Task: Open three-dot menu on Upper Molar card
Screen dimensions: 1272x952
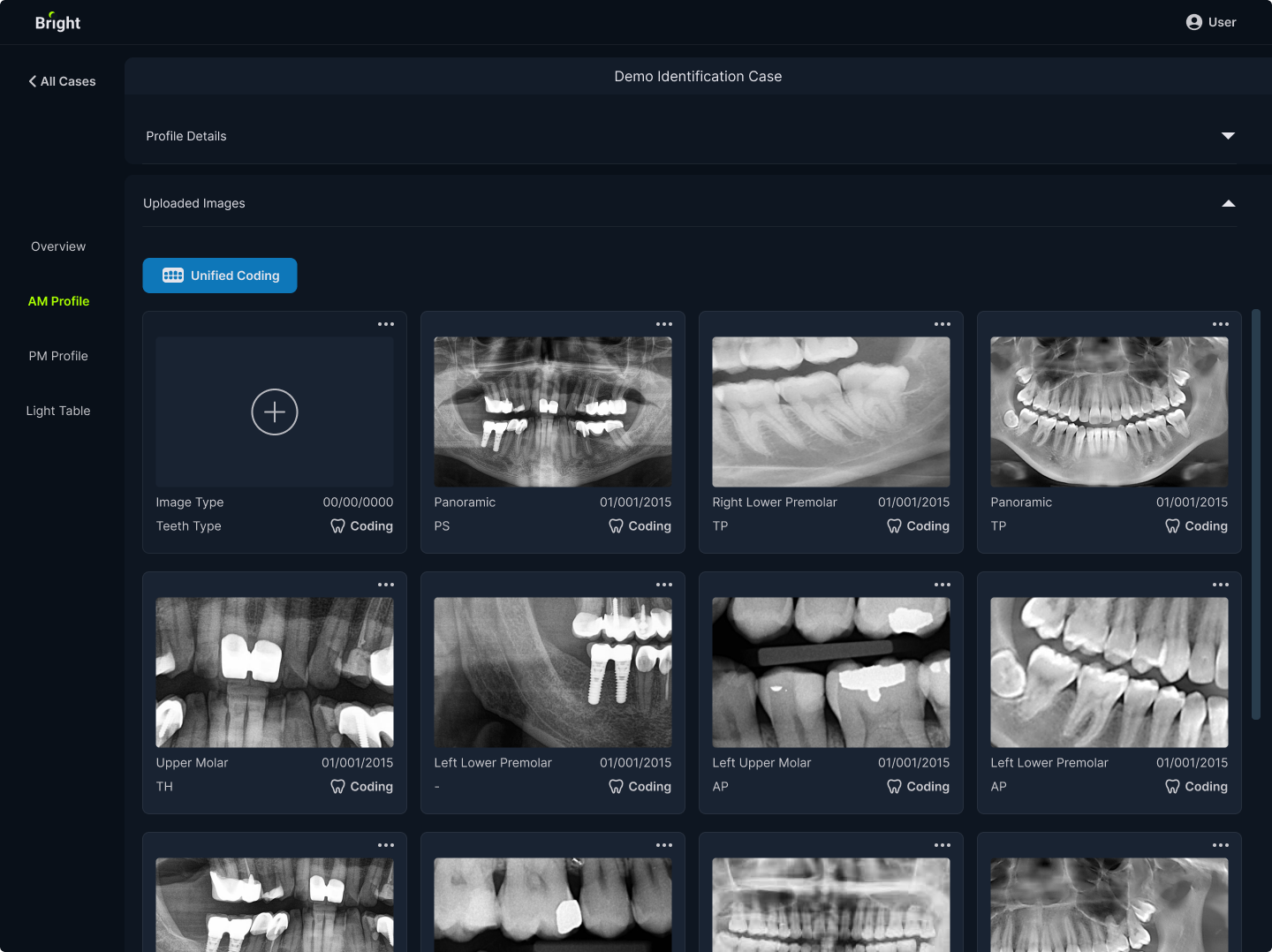Action: tap(386, 585)
